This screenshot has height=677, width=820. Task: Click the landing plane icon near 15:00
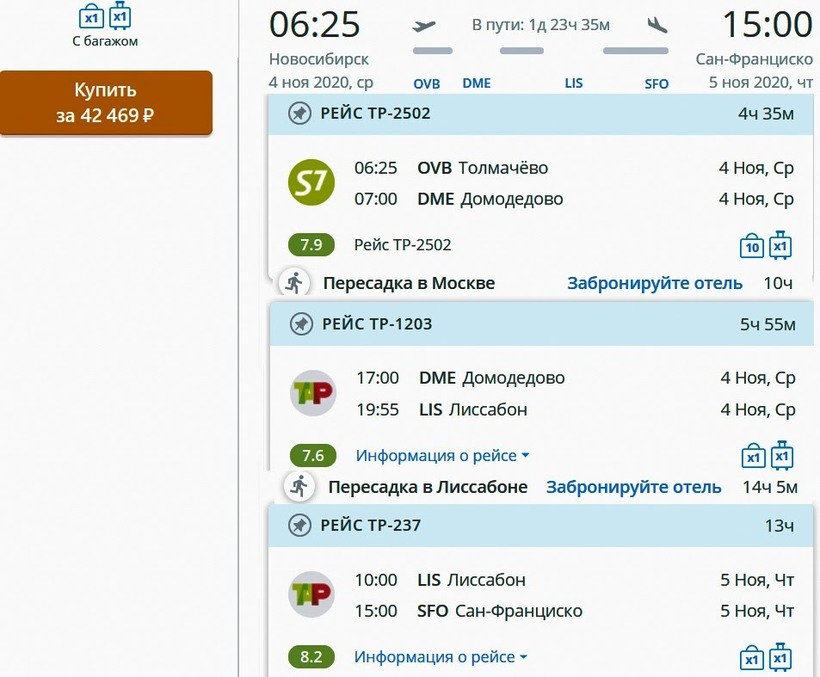click(657, 25)
